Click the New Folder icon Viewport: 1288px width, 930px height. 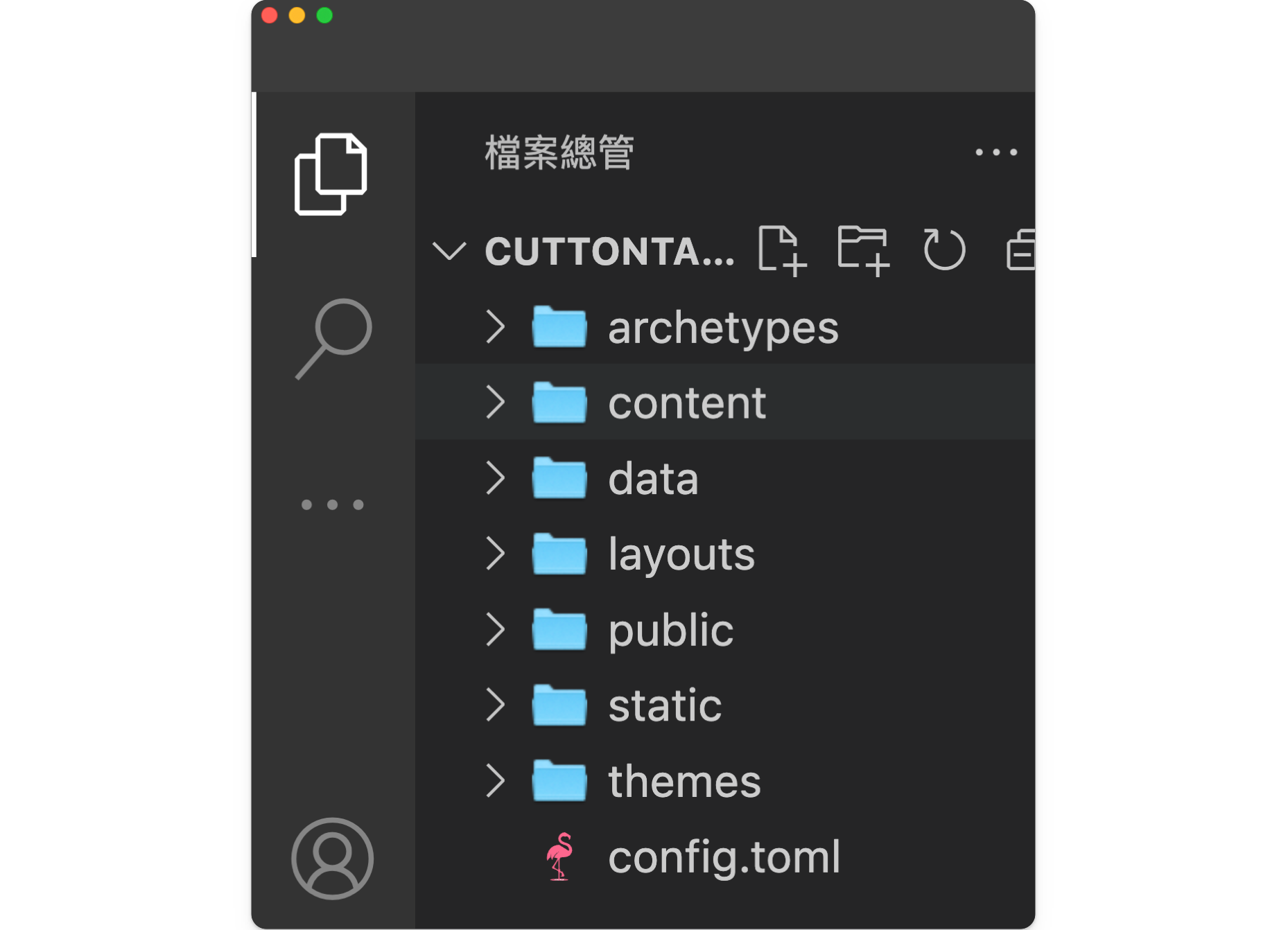(863, 250)
